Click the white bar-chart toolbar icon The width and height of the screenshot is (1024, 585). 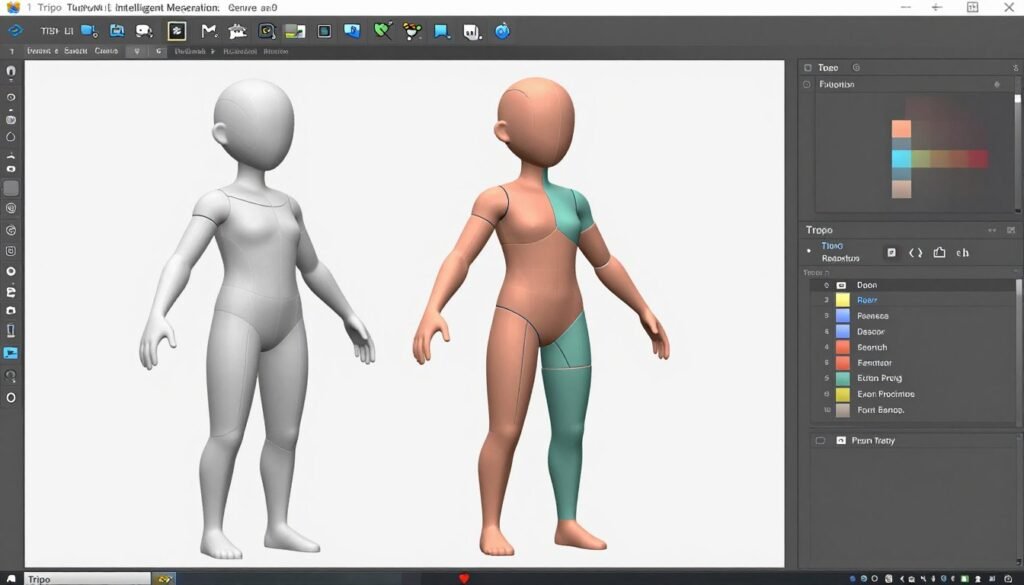[x=472, y=31]
